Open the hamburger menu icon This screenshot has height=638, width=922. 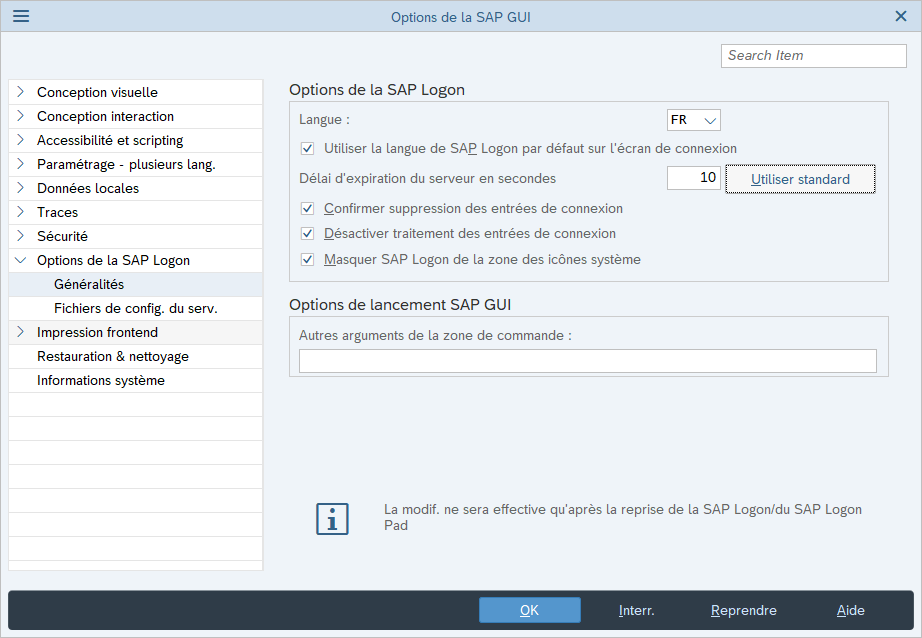click(x=20, y=16)
